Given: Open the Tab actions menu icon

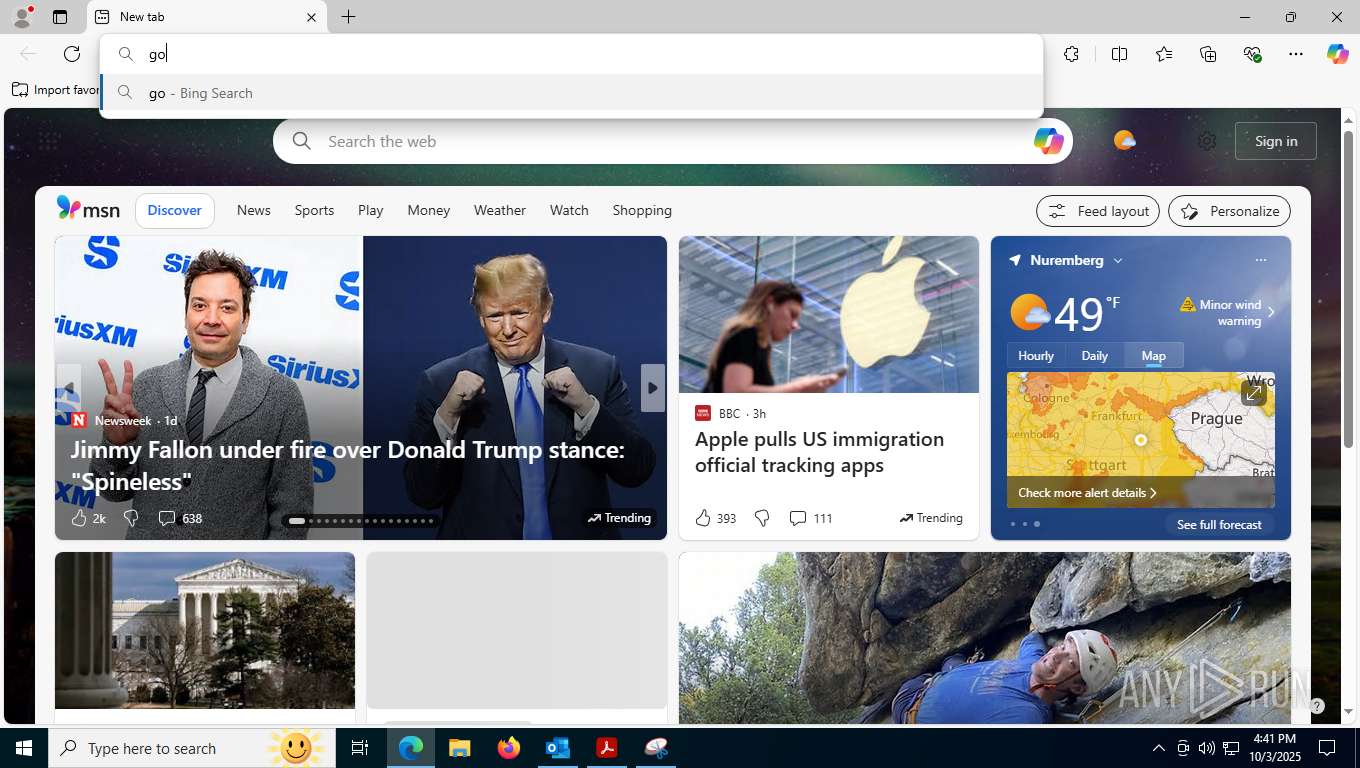Looking at the screenshot, I should pos(60,17).
